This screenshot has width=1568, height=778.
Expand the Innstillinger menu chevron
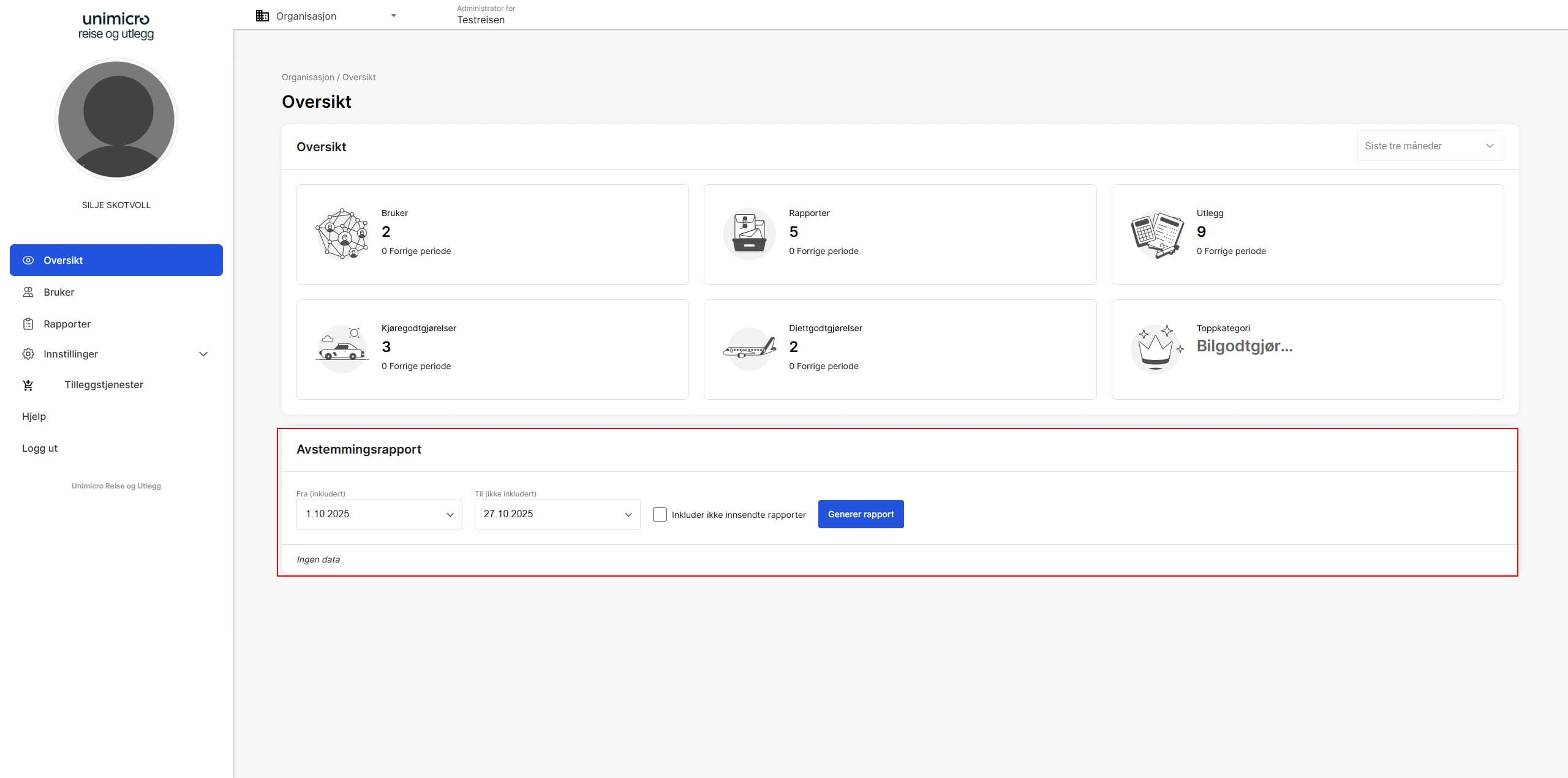point(203,354)
